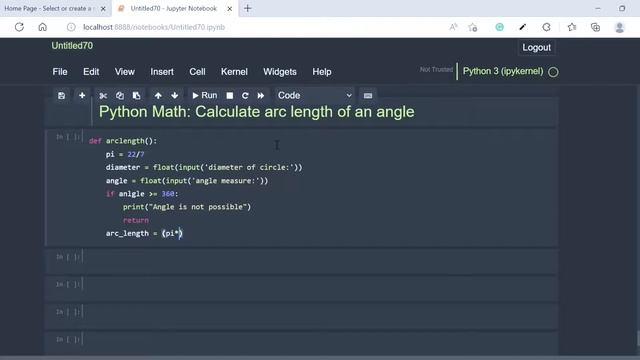Open the Widgets menu
The image size is (640, 360).
click(x=280, y=72)
